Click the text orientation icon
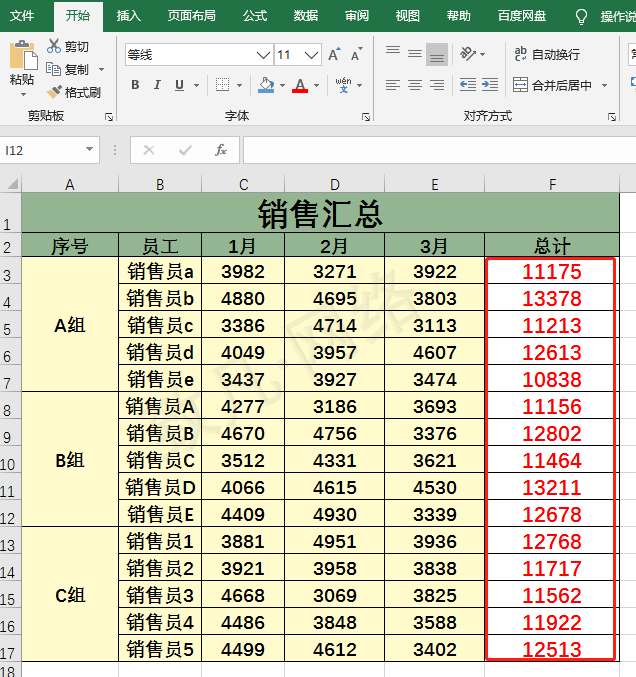 point(468,54)
